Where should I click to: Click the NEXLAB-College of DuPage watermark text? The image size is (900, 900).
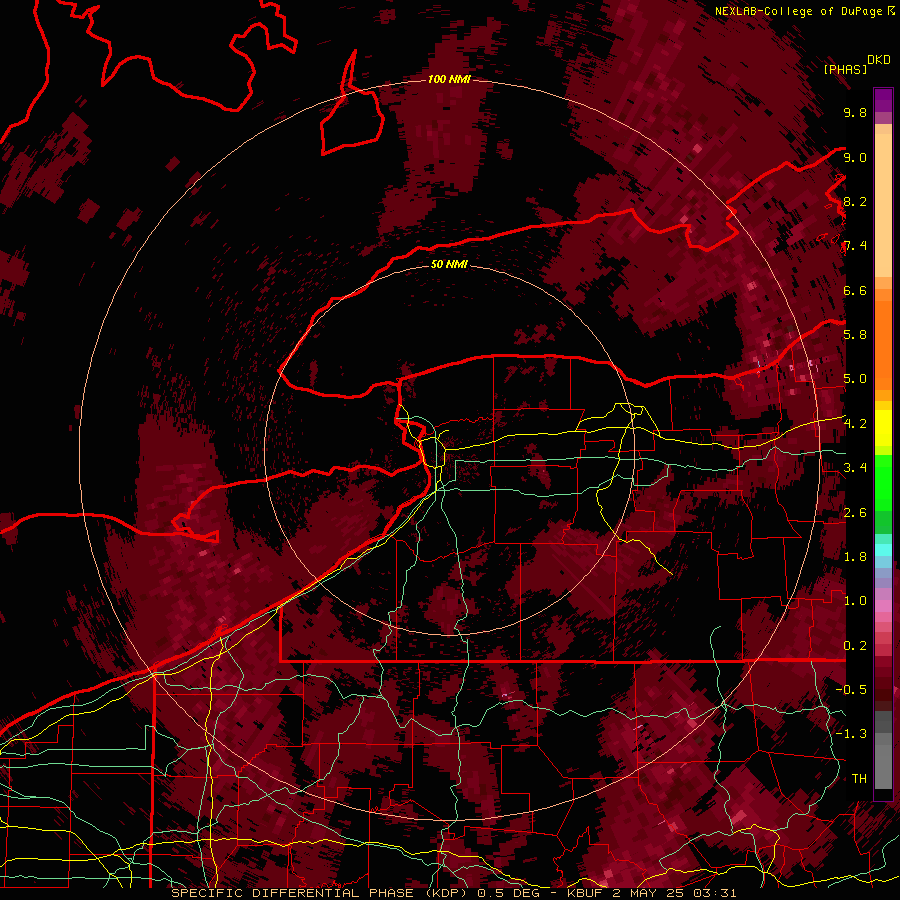click(x=798, y=11)
